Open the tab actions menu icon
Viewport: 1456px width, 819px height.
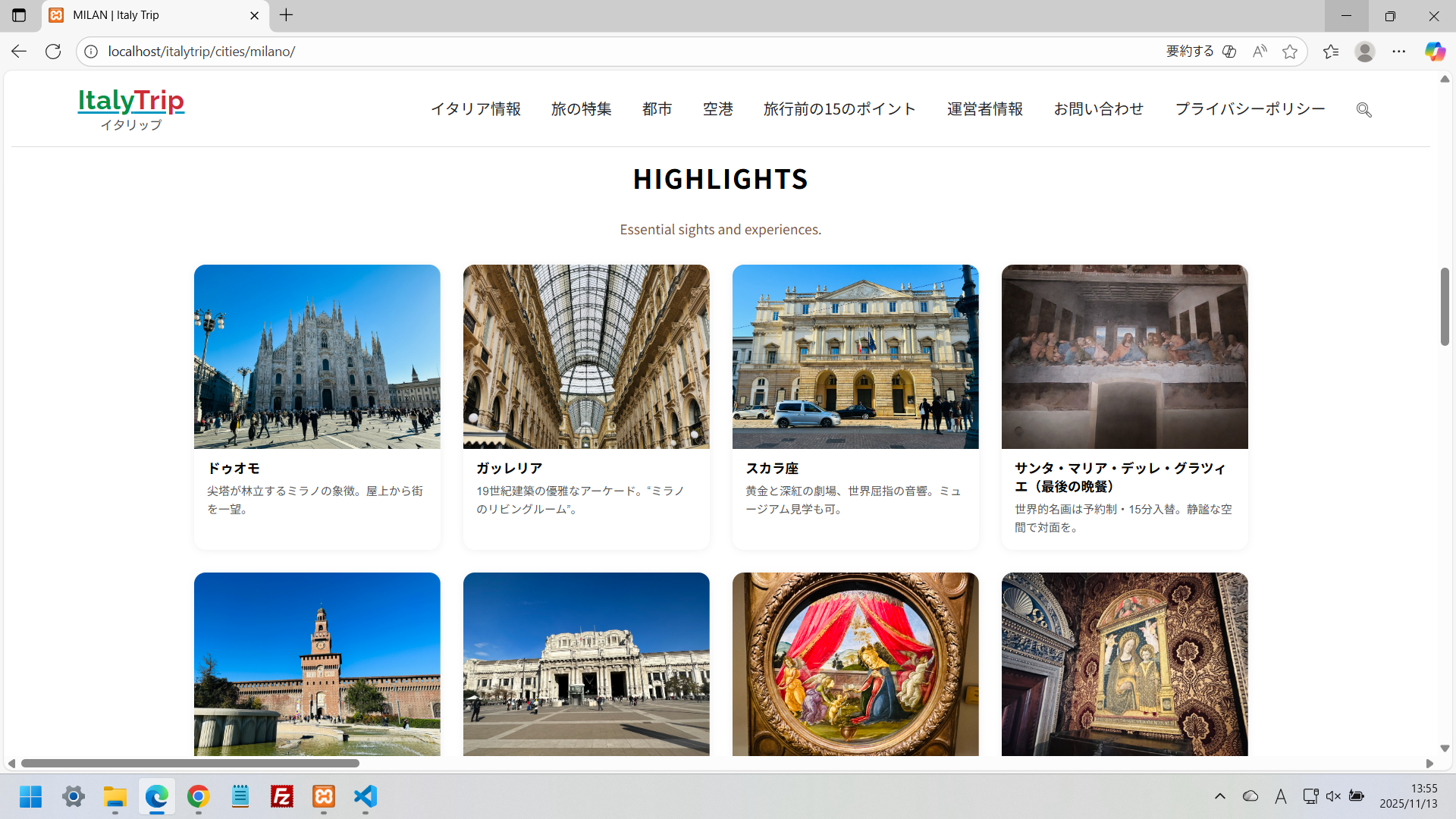(19, 15)
